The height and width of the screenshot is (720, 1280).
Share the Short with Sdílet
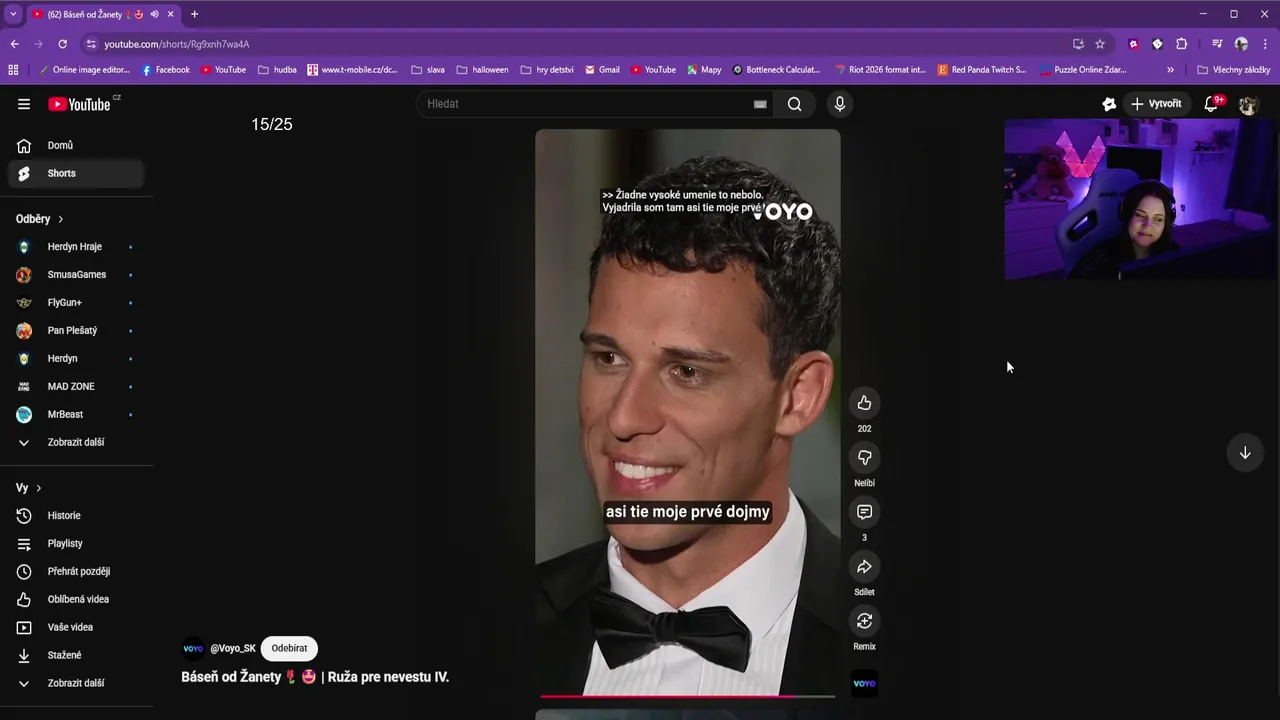click(x=864, y=567)
